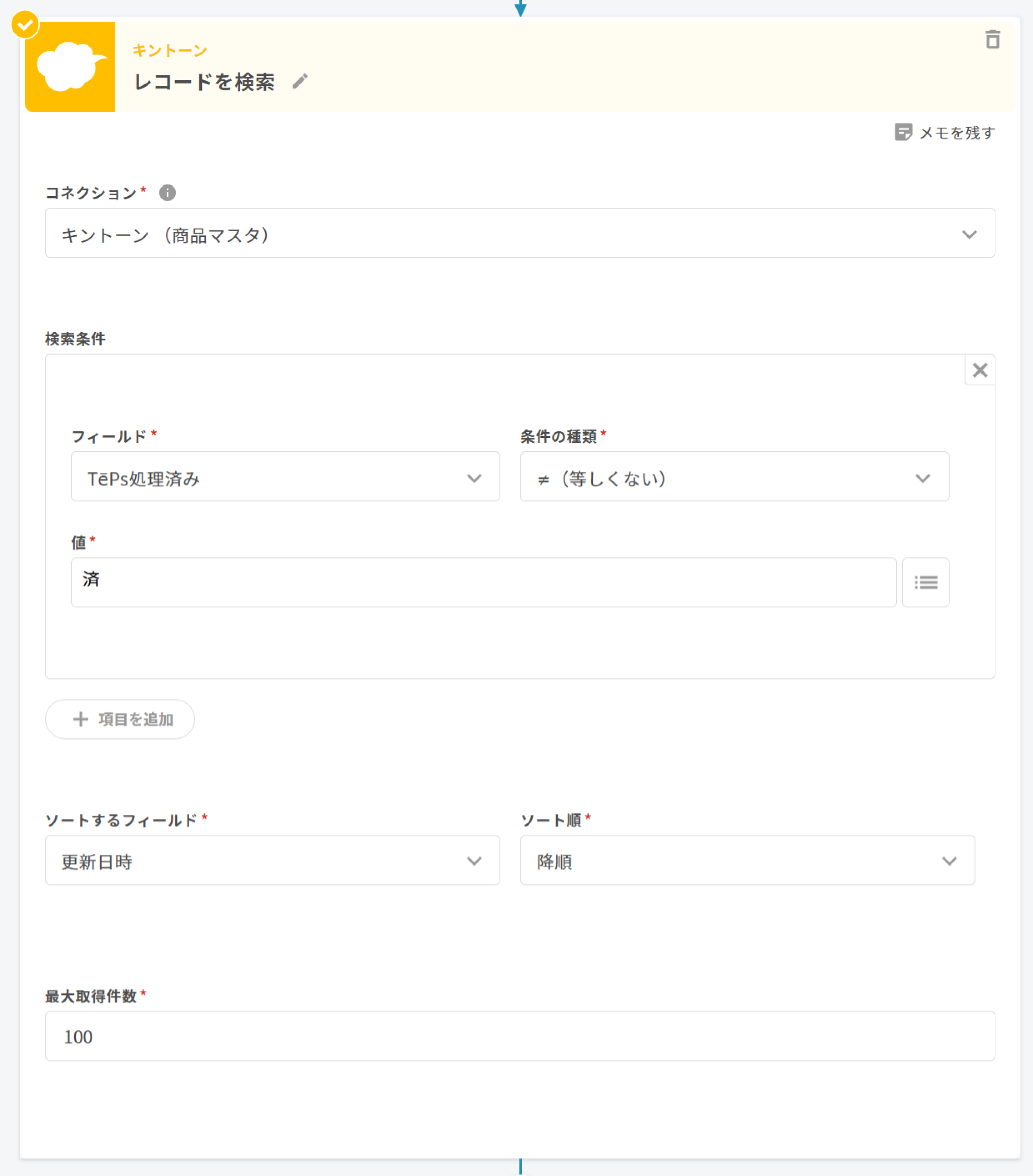
Task: Click the レコードを検索 title text
Action: tap(204, 82)
